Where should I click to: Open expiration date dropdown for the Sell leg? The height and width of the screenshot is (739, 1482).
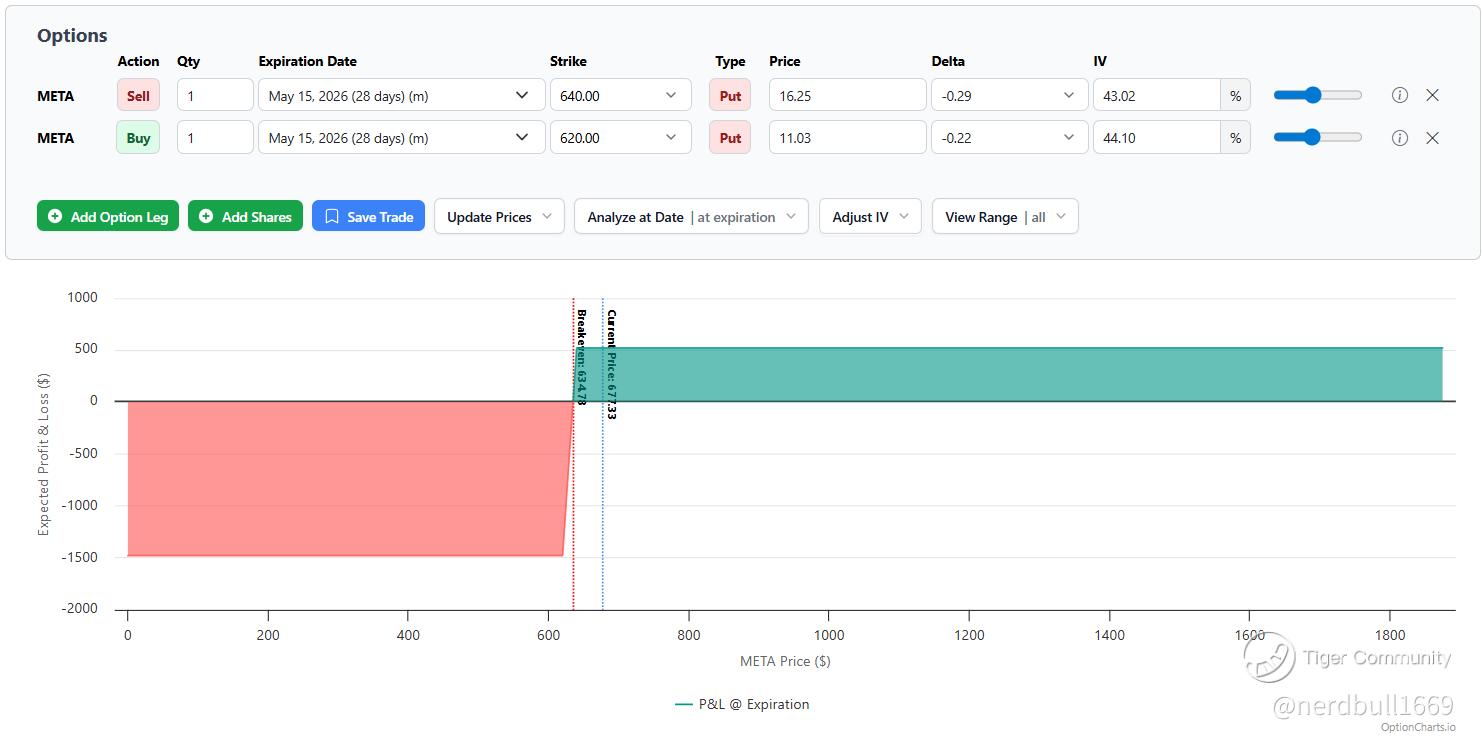[402, 96]
